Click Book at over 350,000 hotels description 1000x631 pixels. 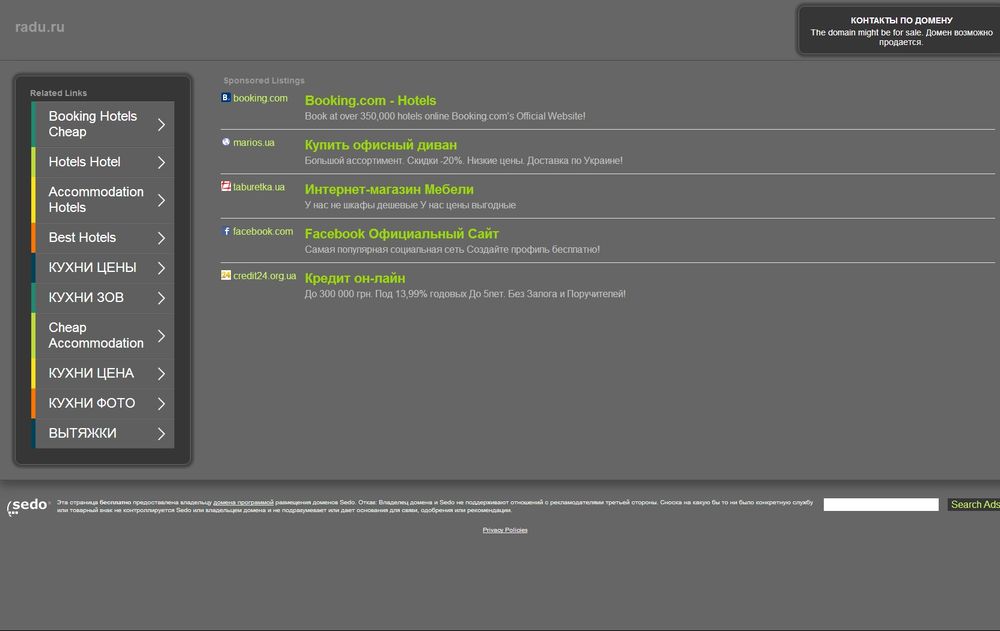click(x=445, y=116)
